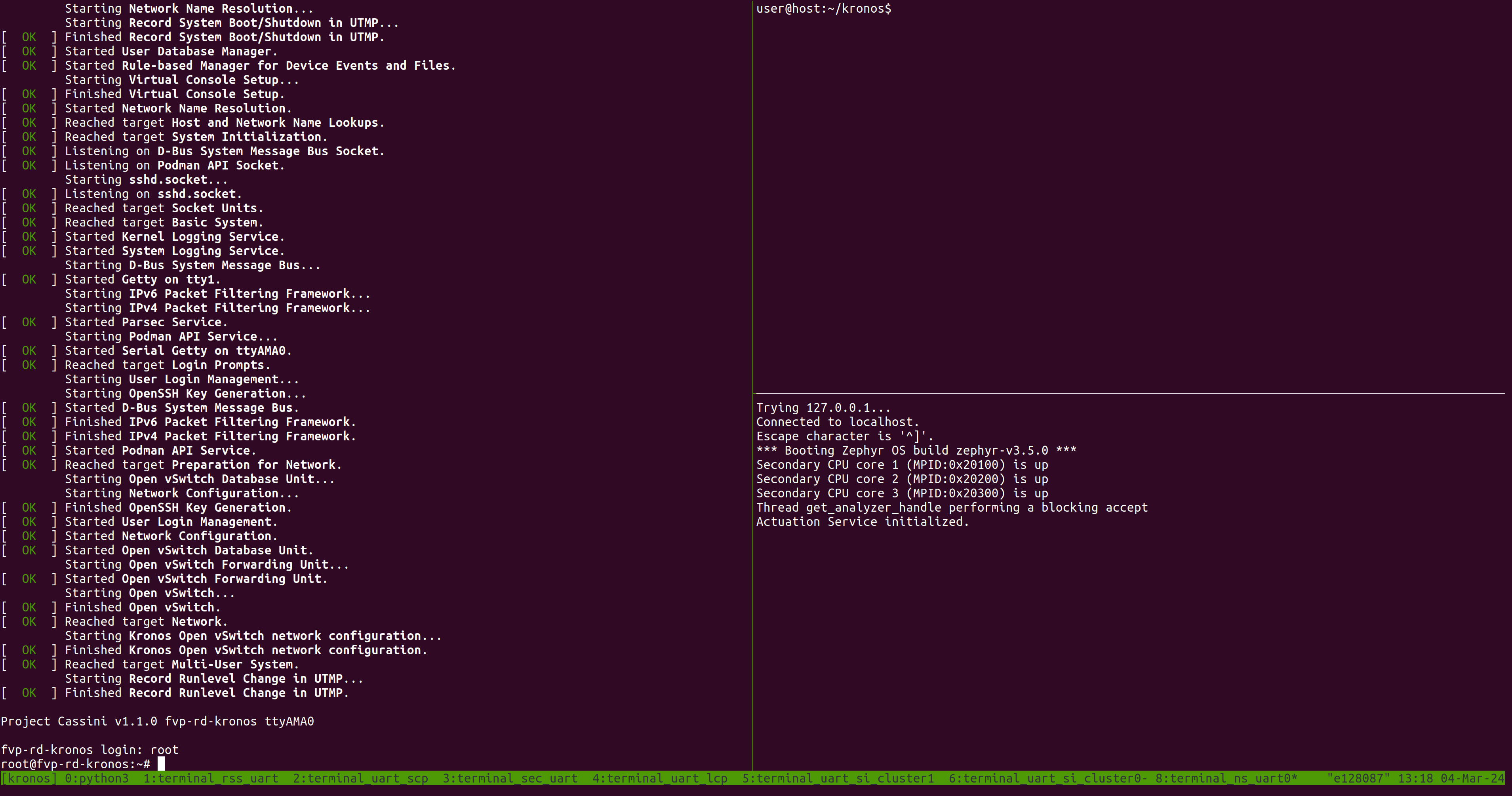Click 'Finished Kronos Open vSwitch network configuration.' line
1512x796 pixels.
coord(246,650)
